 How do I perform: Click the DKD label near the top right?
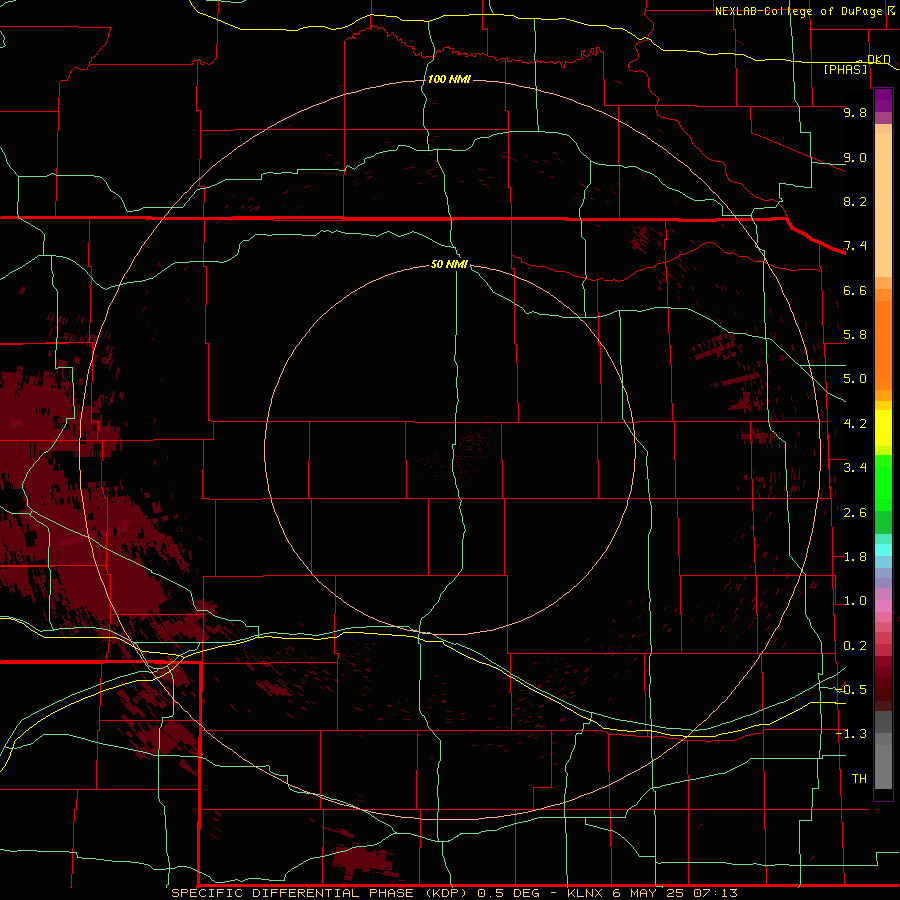click(878, 59)
